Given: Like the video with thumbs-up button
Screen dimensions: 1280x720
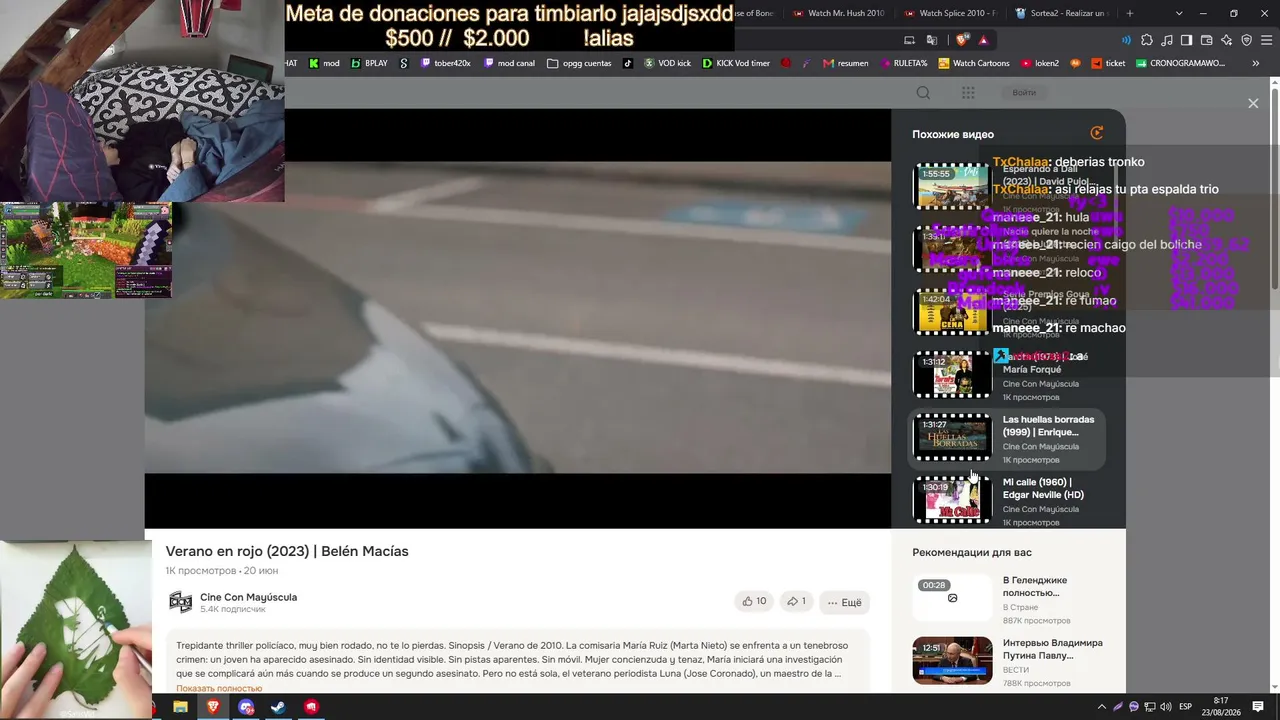Looking at the screenshot, I should point(754,602).
